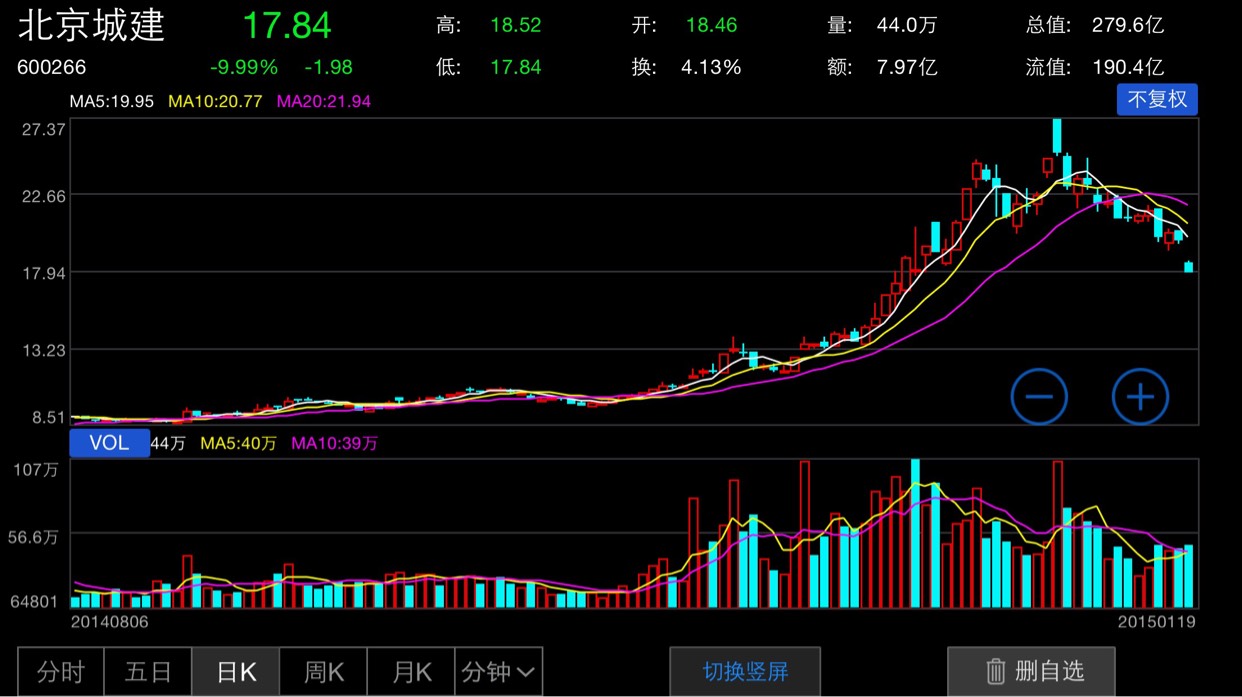
Task: Click the MA20:21.94 indicator label
Action: pyautogui.click(x=324, y=101)
